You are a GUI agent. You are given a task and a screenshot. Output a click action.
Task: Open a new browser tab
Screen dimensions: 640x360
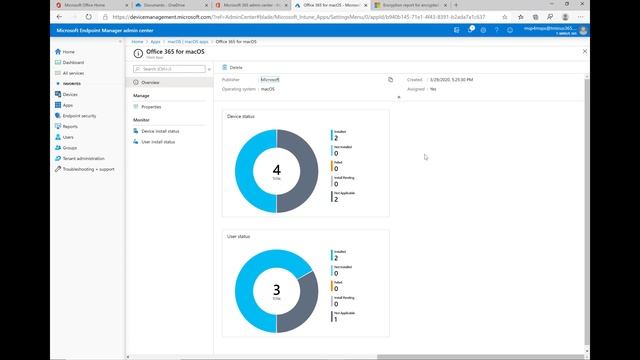[456, 5]
